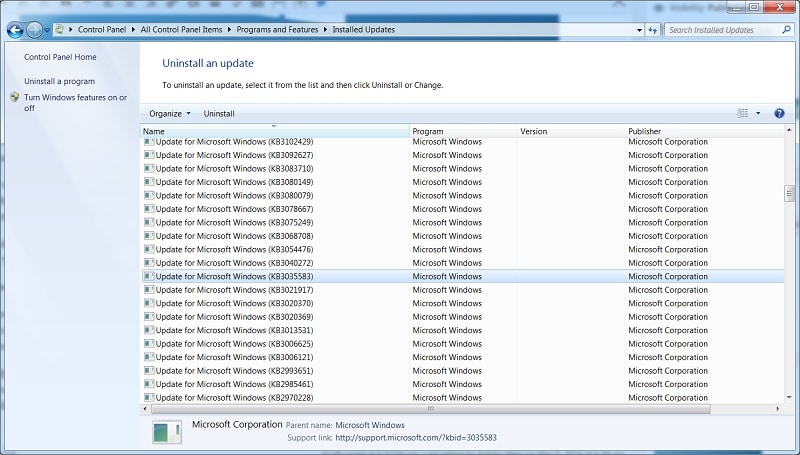Expand arrow after All Control Panel Items
Screen dimensions: 800x455
(229, 30)
